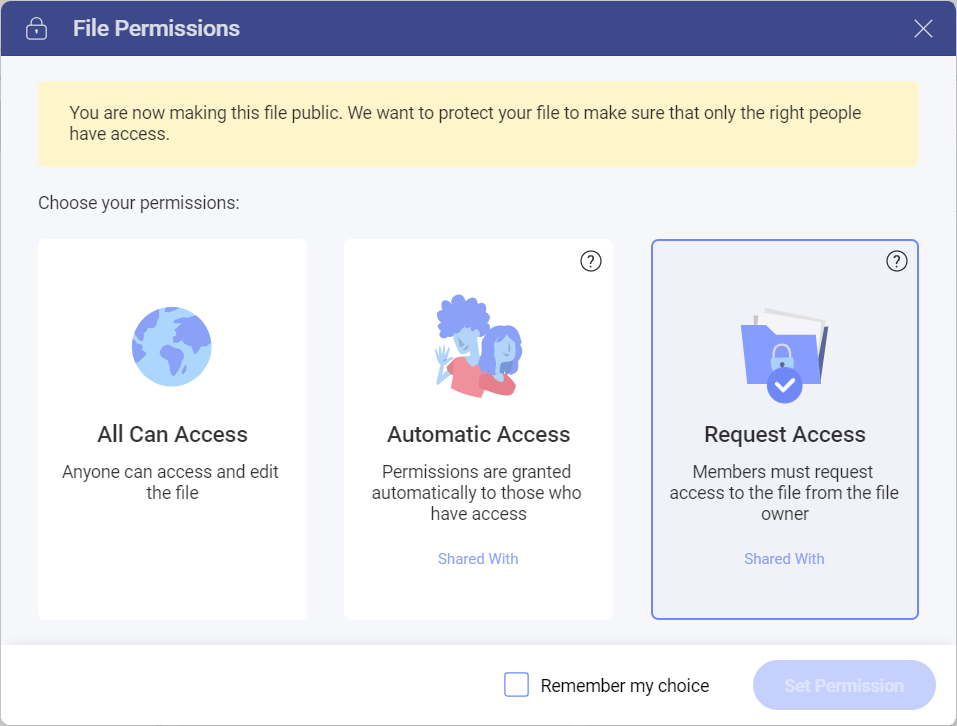The height and width of the screenshot is (726, 957).
Task: Enable Remember my choice
Action: pos(516,684)
